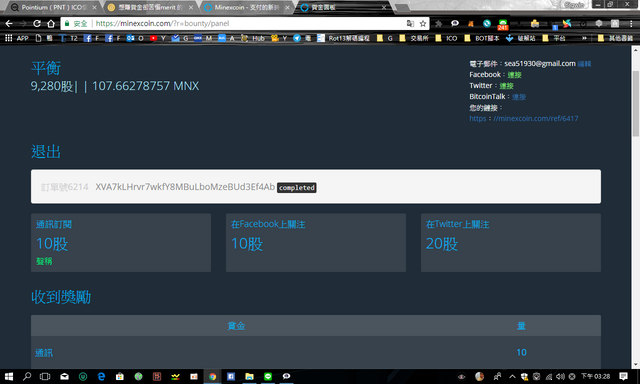Open the minexcoin.com/ref/6417 referral link
This screenshot has width=640, height=384.
(x=524, y=119)
